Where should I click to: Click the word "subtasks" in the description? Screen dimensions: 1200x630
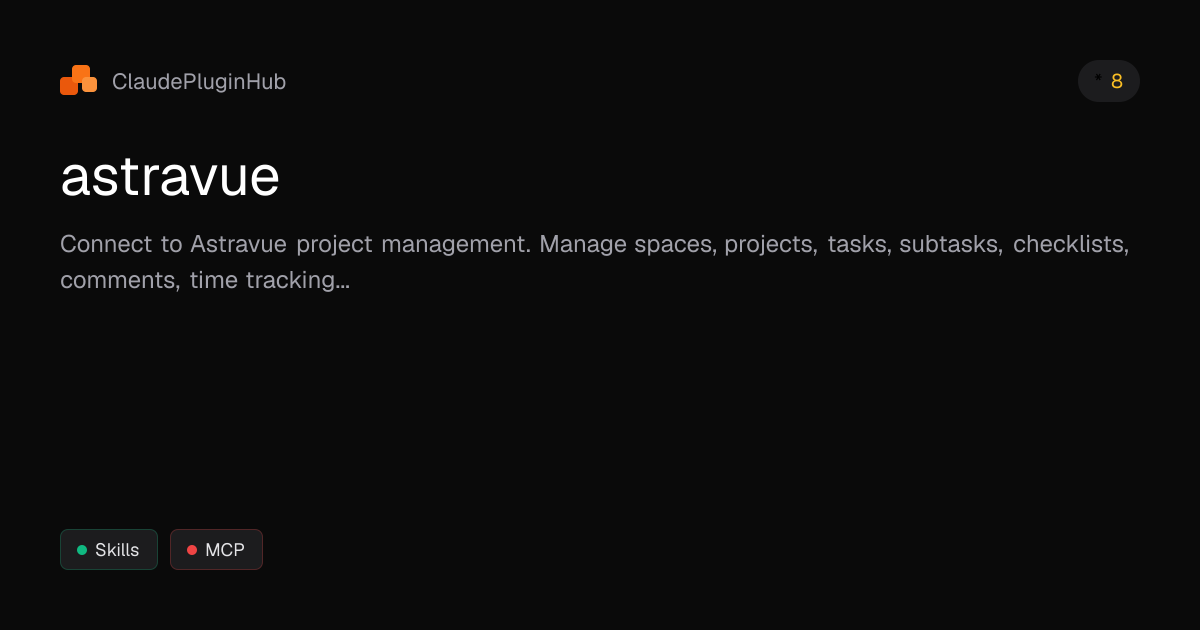[x=950, y=244]
